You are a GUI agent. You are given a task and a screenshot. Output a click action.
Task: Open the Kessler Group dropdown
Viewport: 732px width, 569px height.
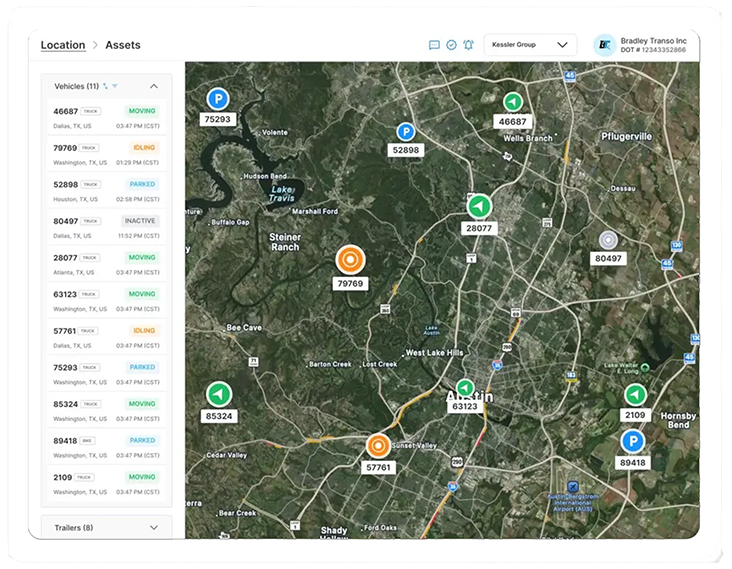(530, 45)
